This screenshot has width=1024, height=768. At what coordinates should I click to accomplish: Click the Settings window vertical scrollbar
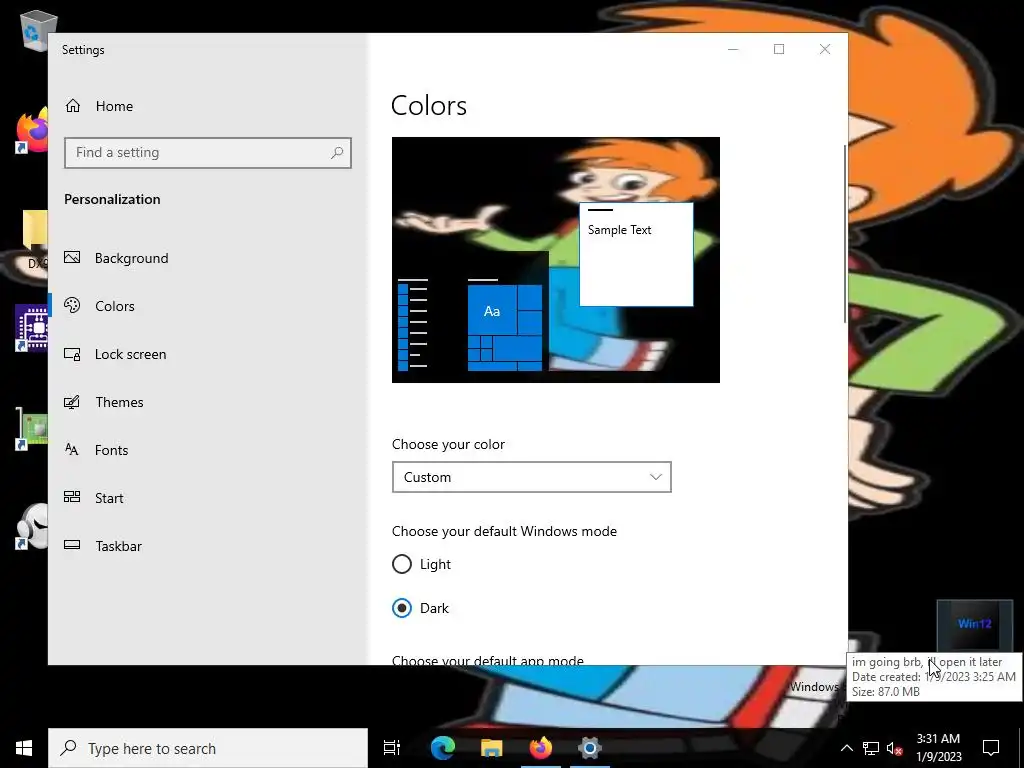click(846, 234)
